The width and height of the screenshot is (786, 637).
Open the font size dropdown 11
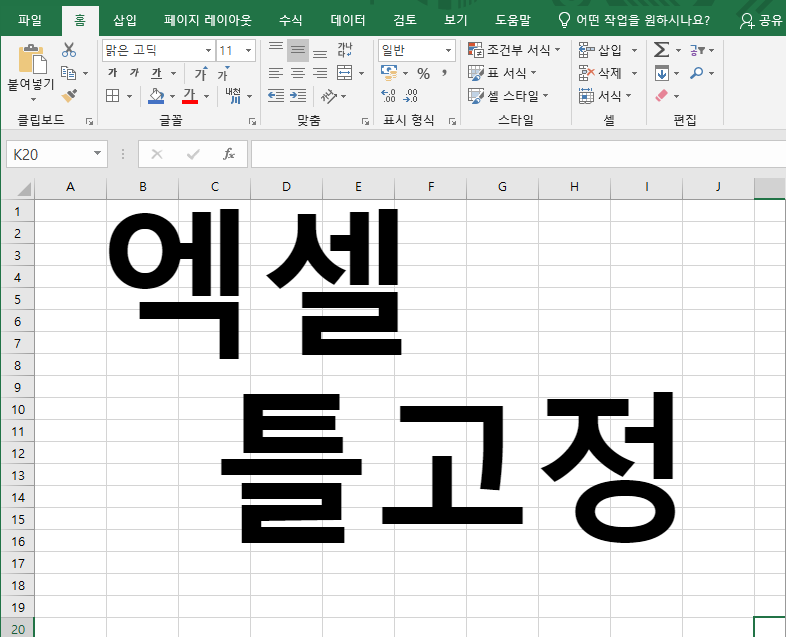tap(248, 50)
